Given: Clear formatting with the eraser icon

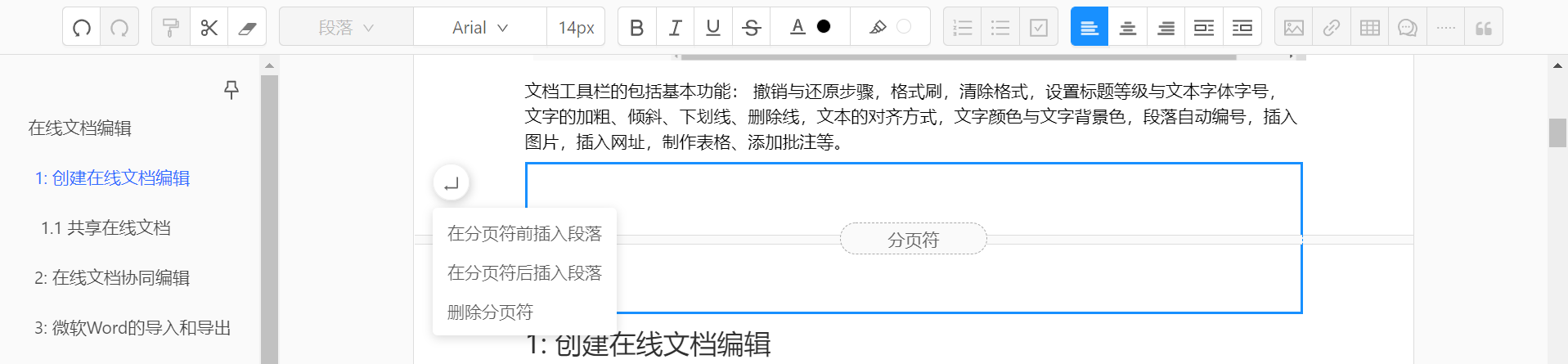Looking at the screenshot, I should [247, 28].
